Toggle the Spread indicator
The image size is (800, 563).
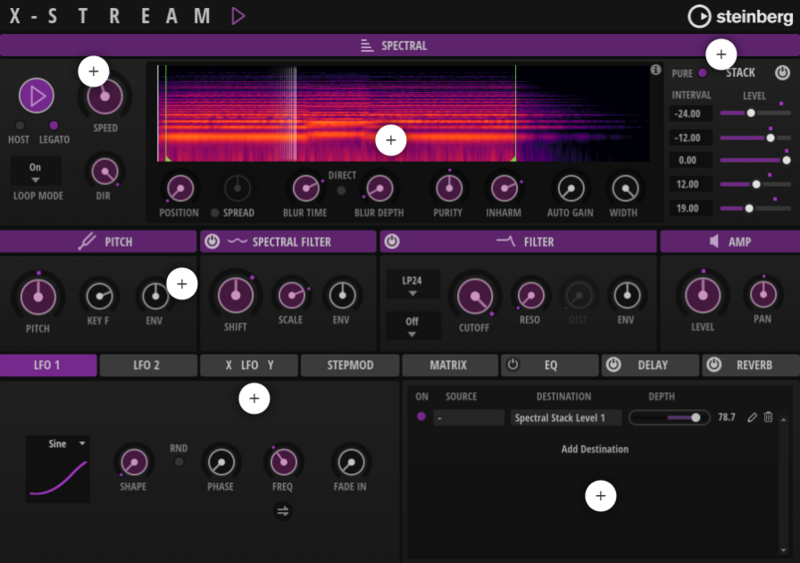click(215, 213)
